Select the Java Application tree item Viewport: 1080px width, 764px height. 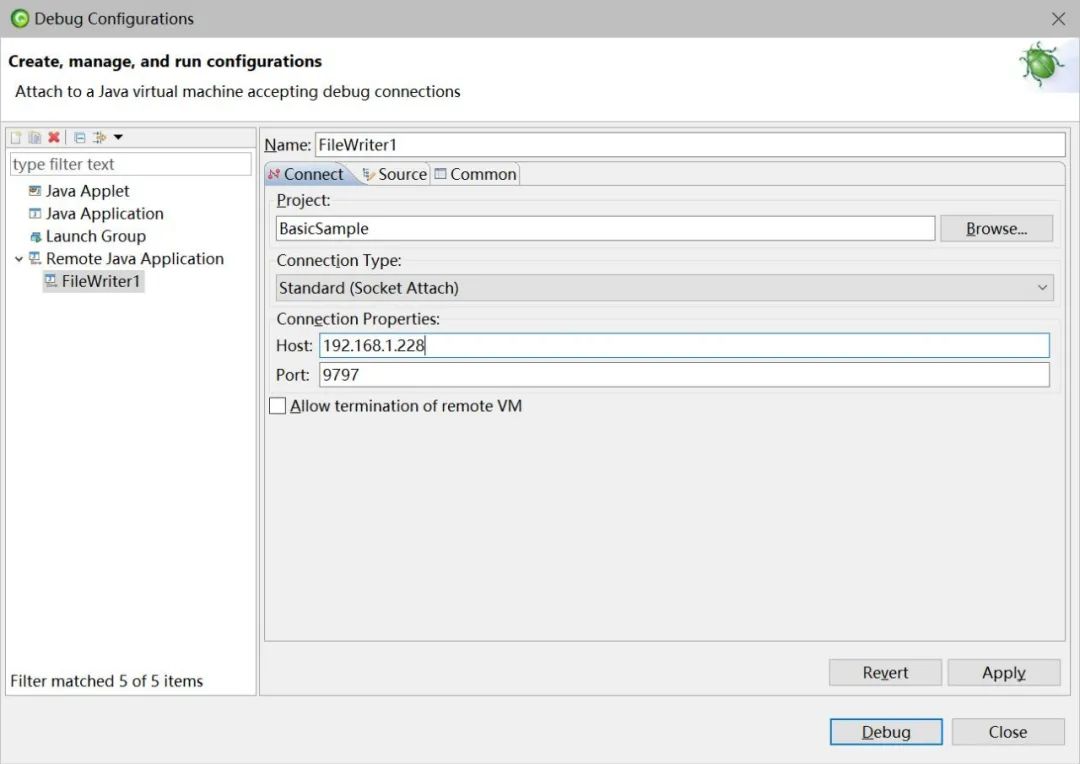click(104, 214)
